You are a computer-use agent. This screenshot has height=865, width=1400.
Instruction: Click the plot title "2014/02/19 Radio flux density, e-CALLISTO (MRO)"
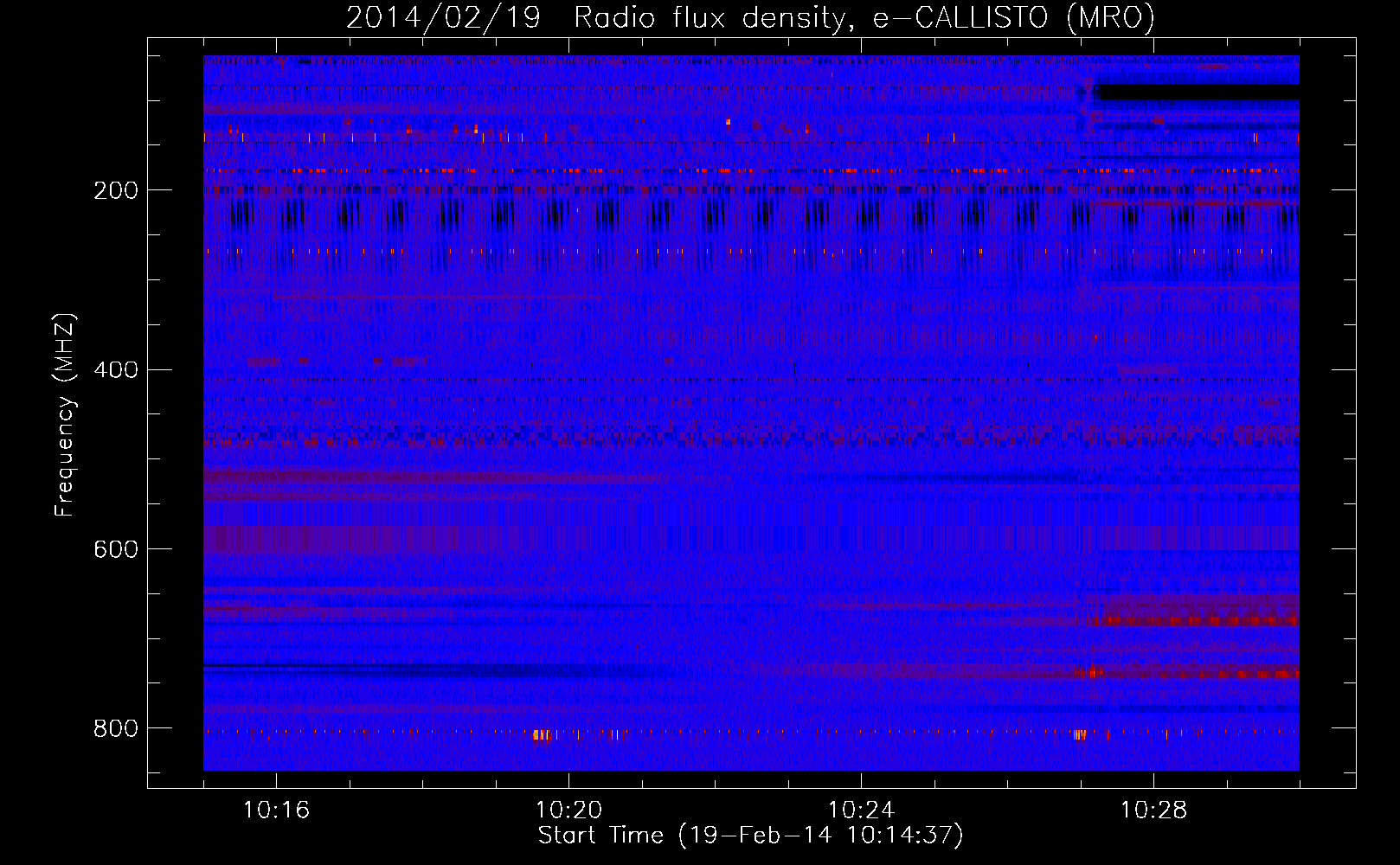[750, 17]
